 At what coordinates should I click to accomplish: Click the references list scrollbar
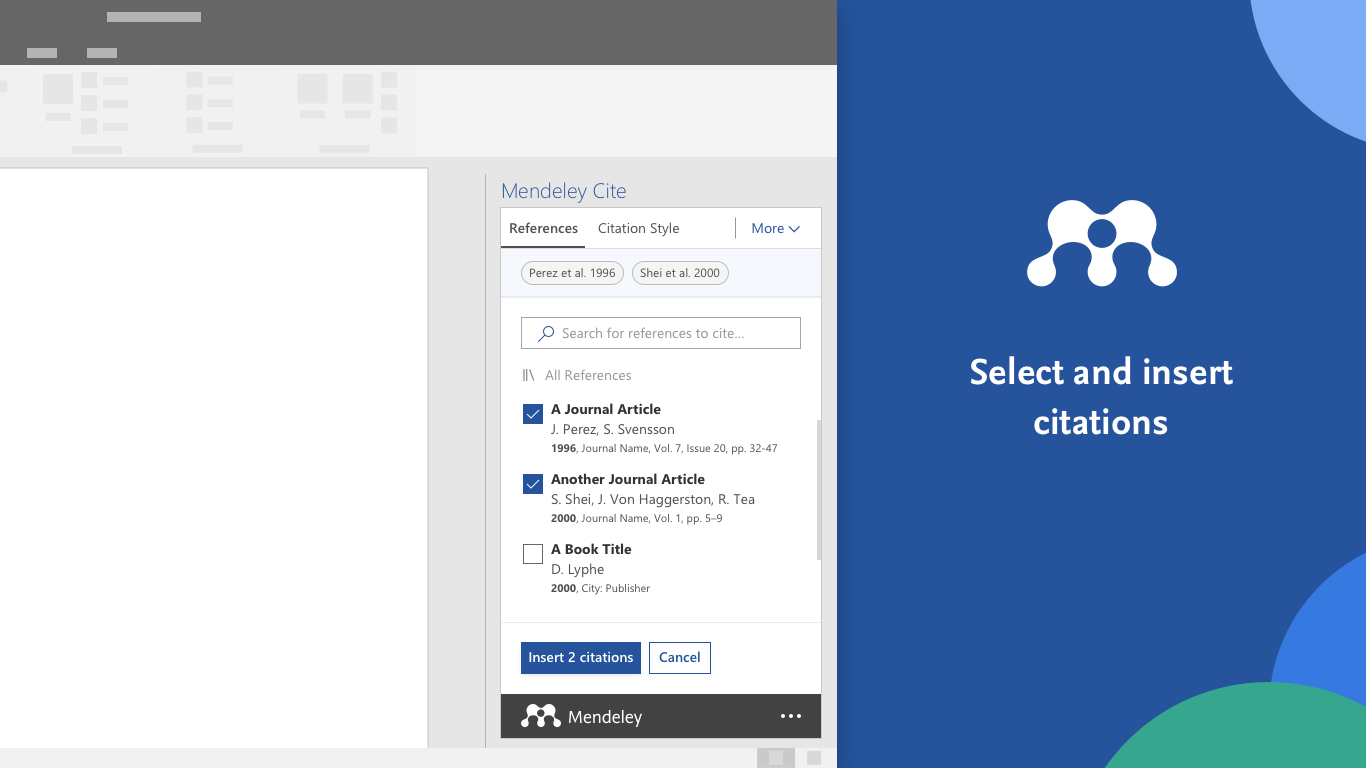(x=819, y=490)
